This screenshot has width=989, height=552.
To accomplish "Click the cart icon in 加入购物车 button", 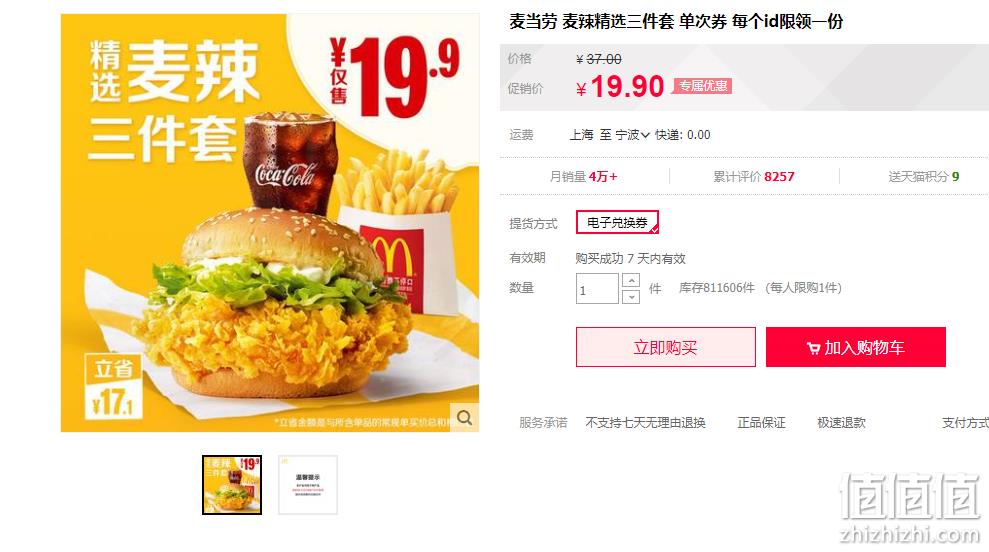I will tap(813, 348).
